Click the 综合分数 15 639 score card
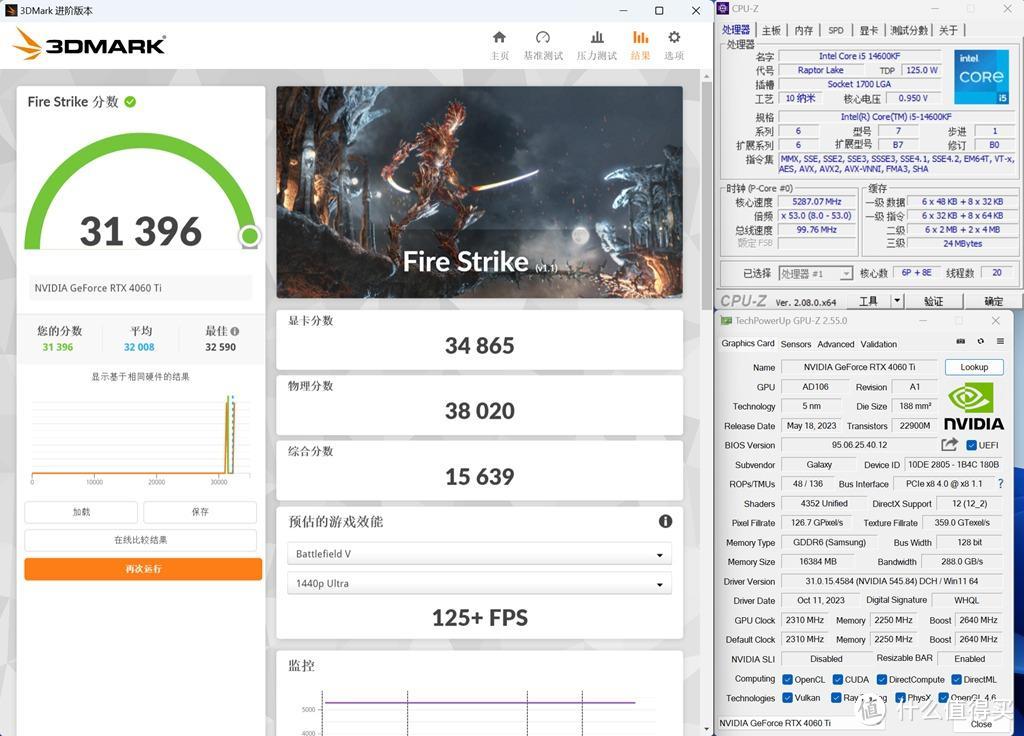 479,470
